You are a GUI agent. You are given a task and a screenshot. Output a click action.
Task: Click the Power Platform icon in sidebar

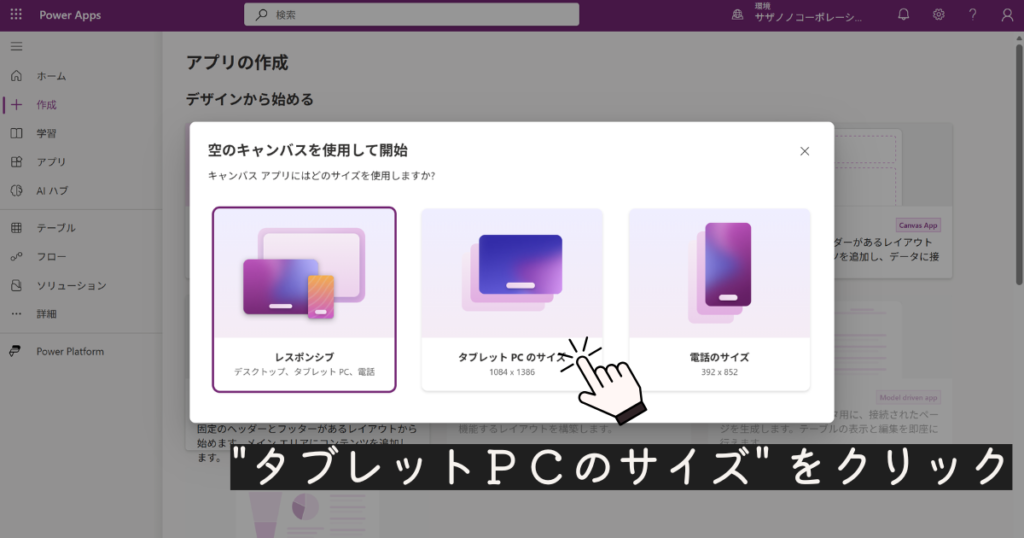pos(16,351)
